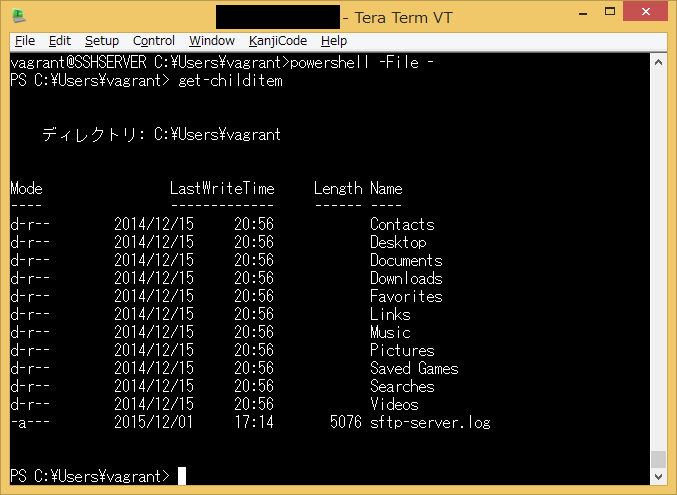Screen dimensions: 677x495
Task: Maximize the Tera Term window
Action: pos(610,12)
